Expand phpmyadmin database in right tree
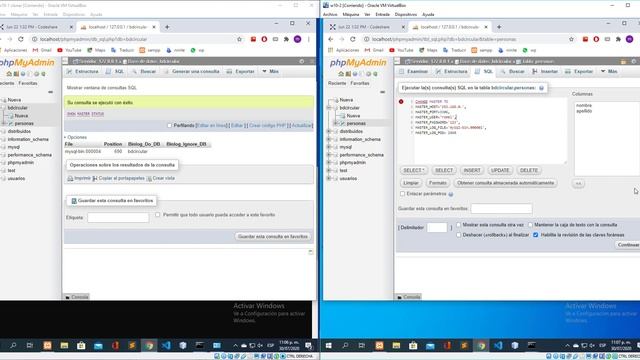 tap(329, 162)
